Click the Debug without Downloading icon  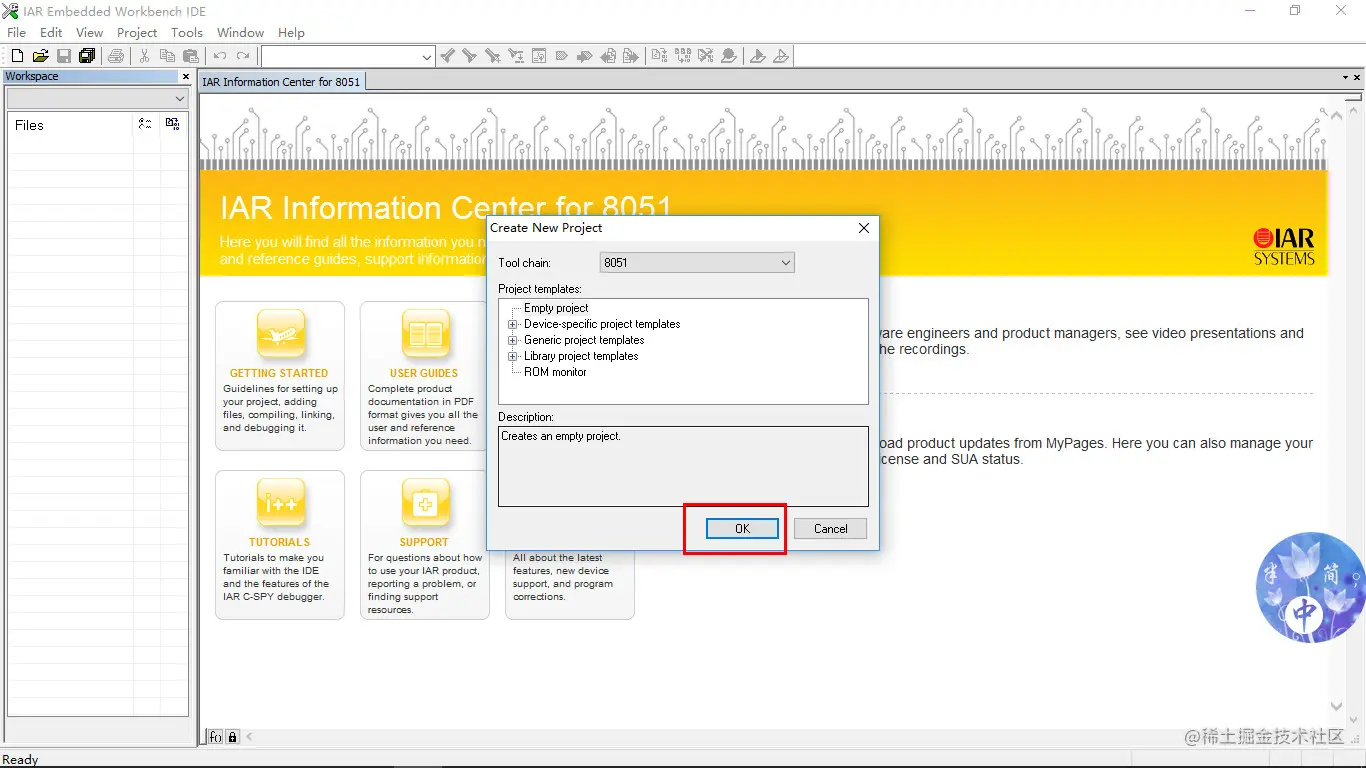coord(780,56)
